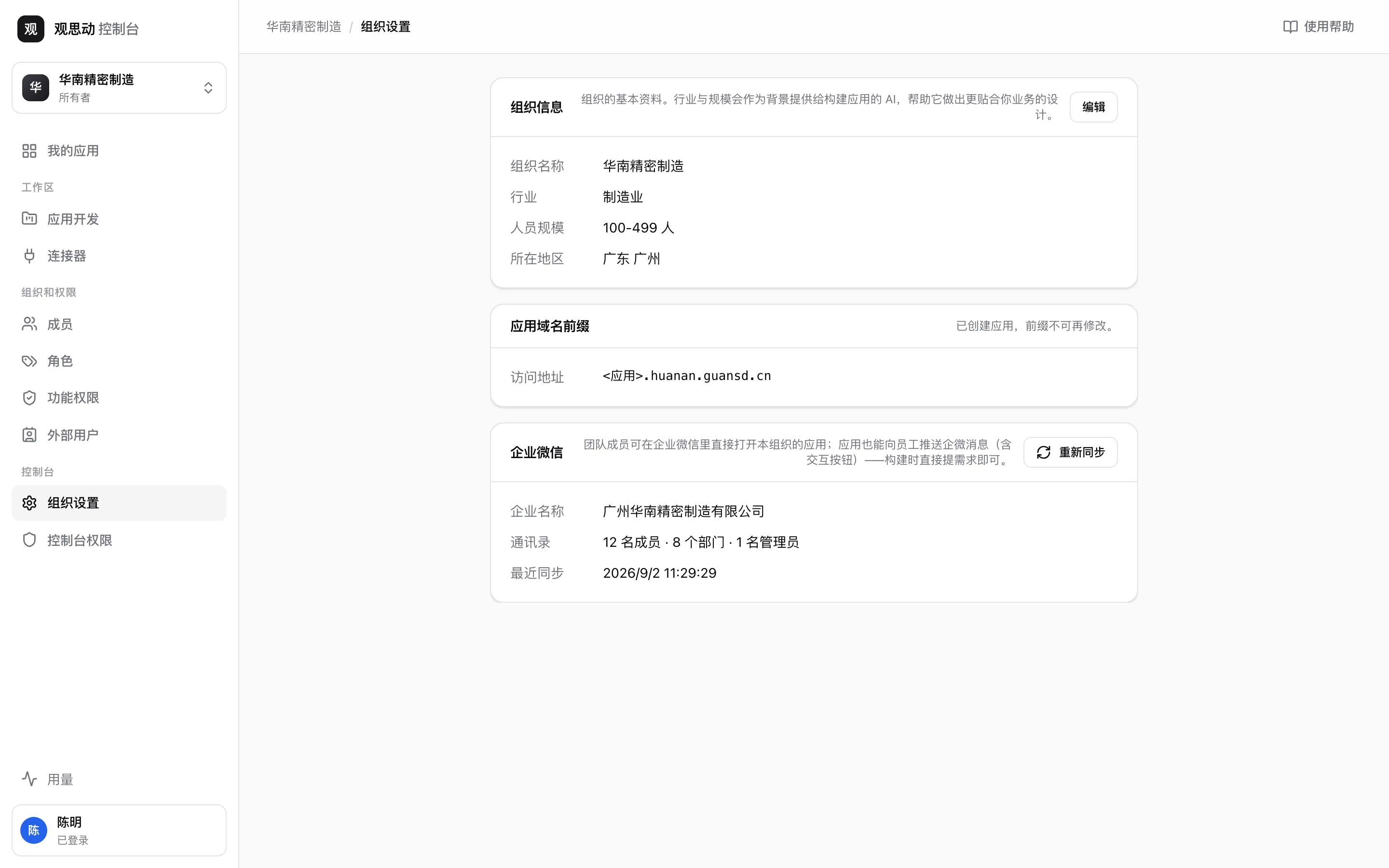Click the sync time 2026/9/2 11:29:29

[659, 573]
